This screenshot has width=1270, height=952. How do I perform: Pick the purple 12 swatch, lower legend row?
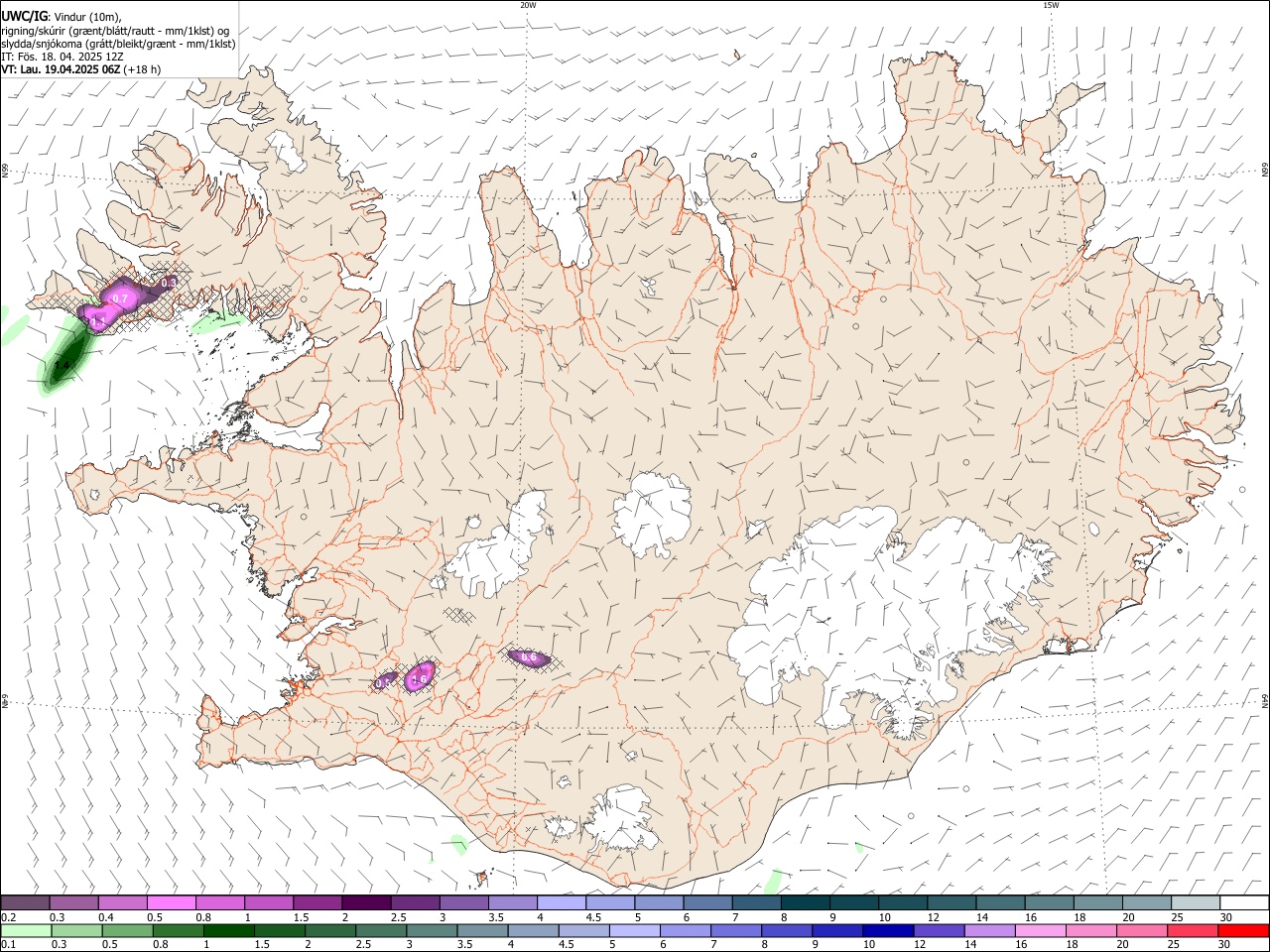[938, 931]
